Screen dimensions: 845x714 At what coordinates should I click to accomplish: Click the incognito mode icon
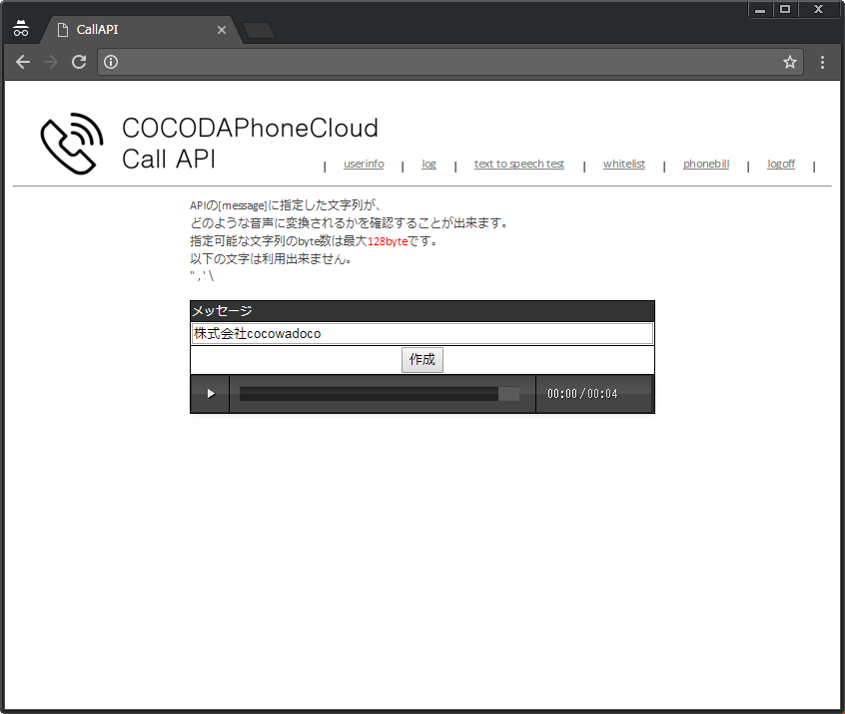coord(21,29)
